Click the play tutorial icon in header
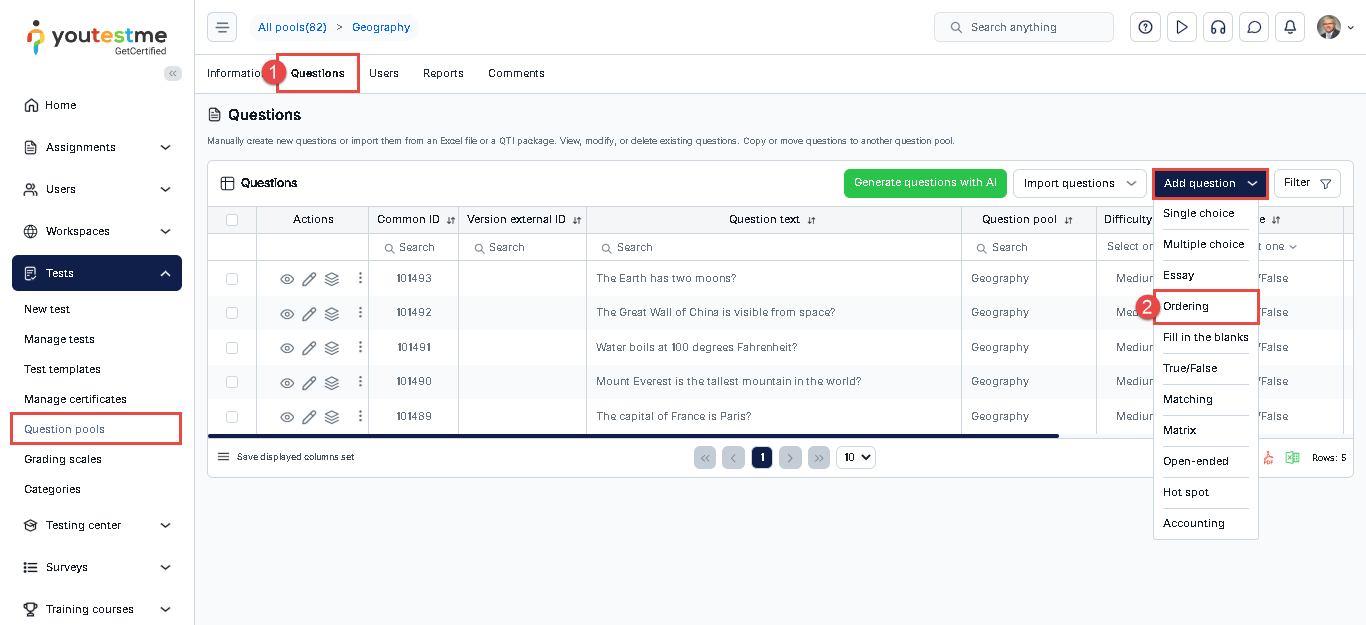This screenshot has height=625, width=1366. click(x=1181, y=27)
